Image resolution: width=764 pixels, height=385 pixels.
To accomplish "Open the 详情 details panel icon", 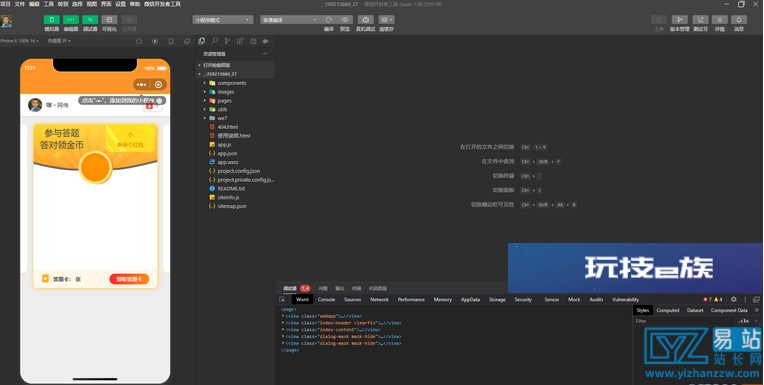I will [720, 20].
